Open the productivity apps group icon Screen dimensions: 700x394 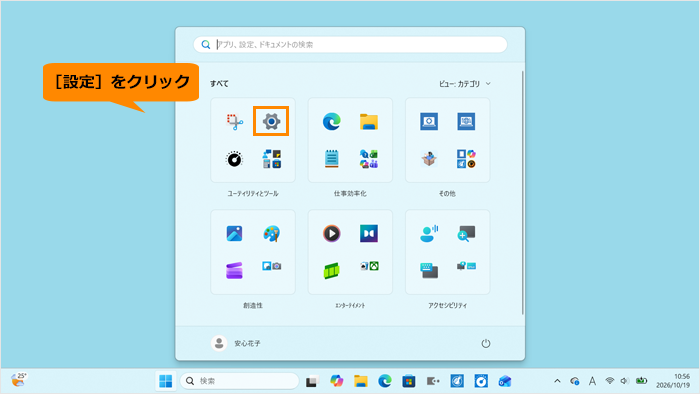tap(369, 159)
